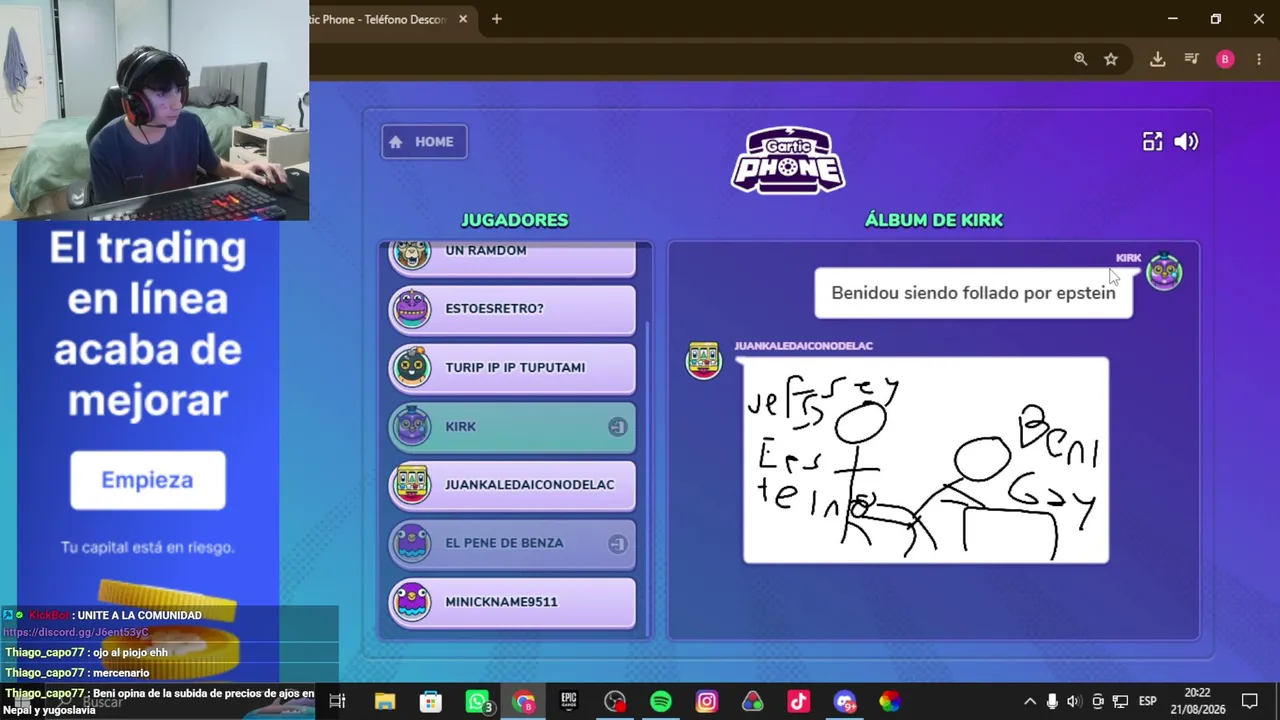Switch to Chrome on the taskbar
The height and width of the screenshot is (720, 1280).
[x=524, y=702]
